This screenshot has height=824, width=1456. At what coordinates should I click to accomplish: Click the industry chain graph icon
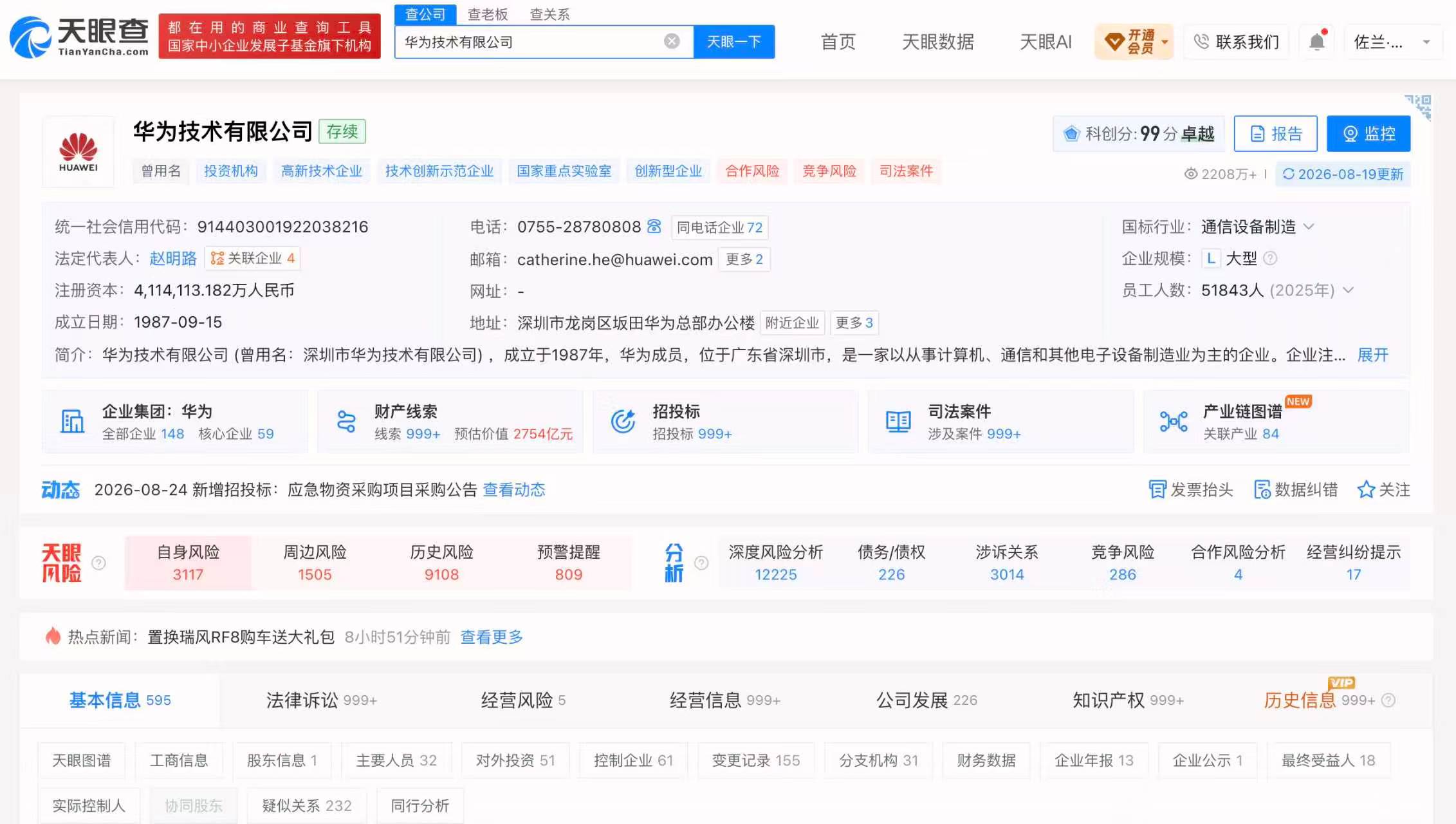1174,422
